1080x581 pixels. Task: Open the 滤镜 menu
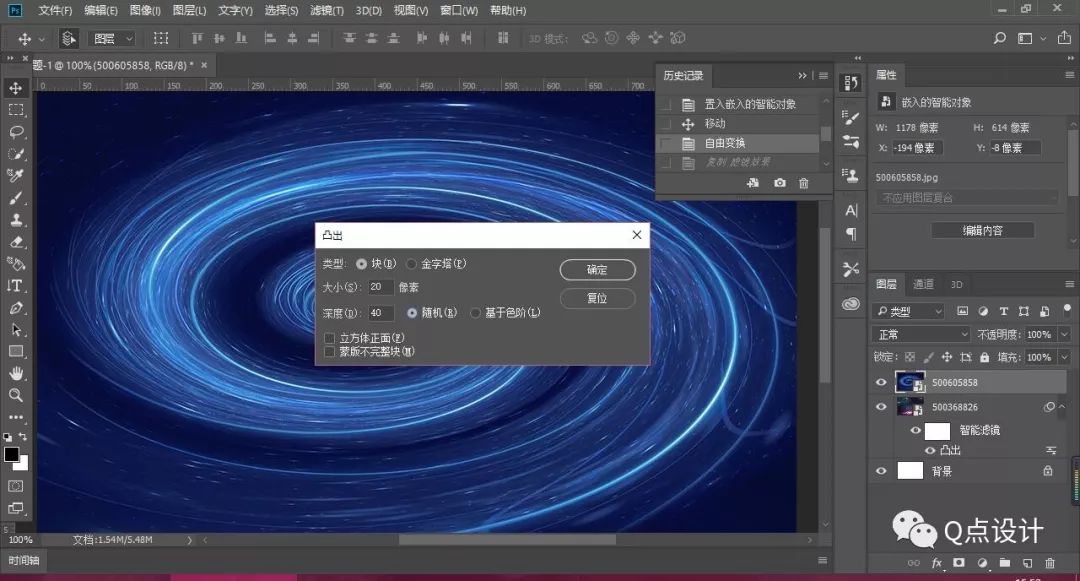click(x=326, y=11)
